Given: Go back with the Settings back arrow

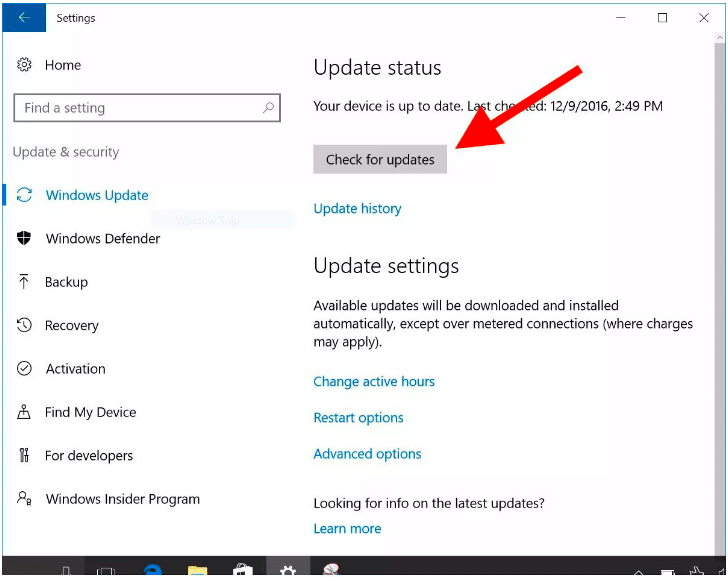Looking at the screenshot, I should point(24,18).
